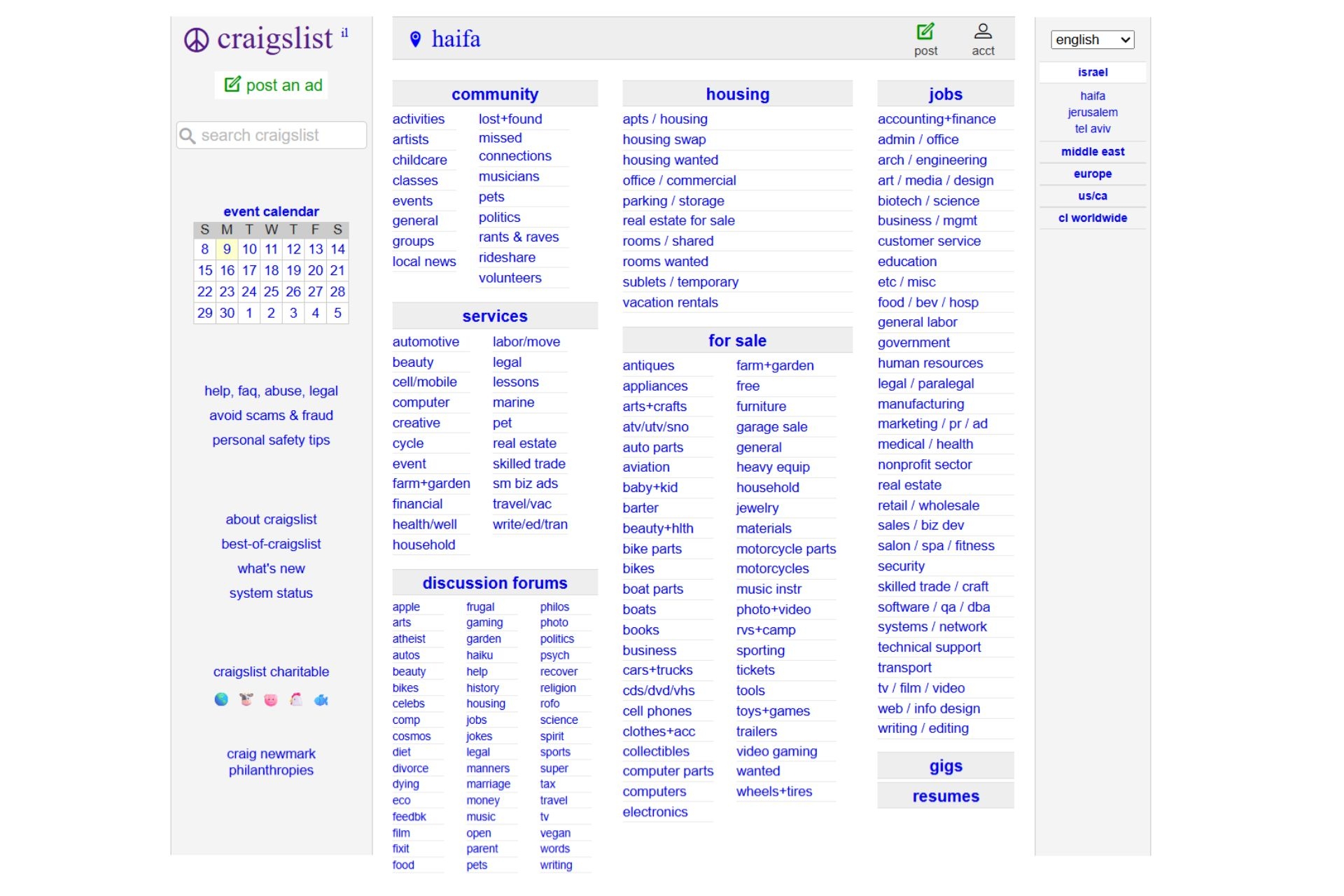Click the post an ad button
1344x896 pixels.
click(x=272, y=85)
